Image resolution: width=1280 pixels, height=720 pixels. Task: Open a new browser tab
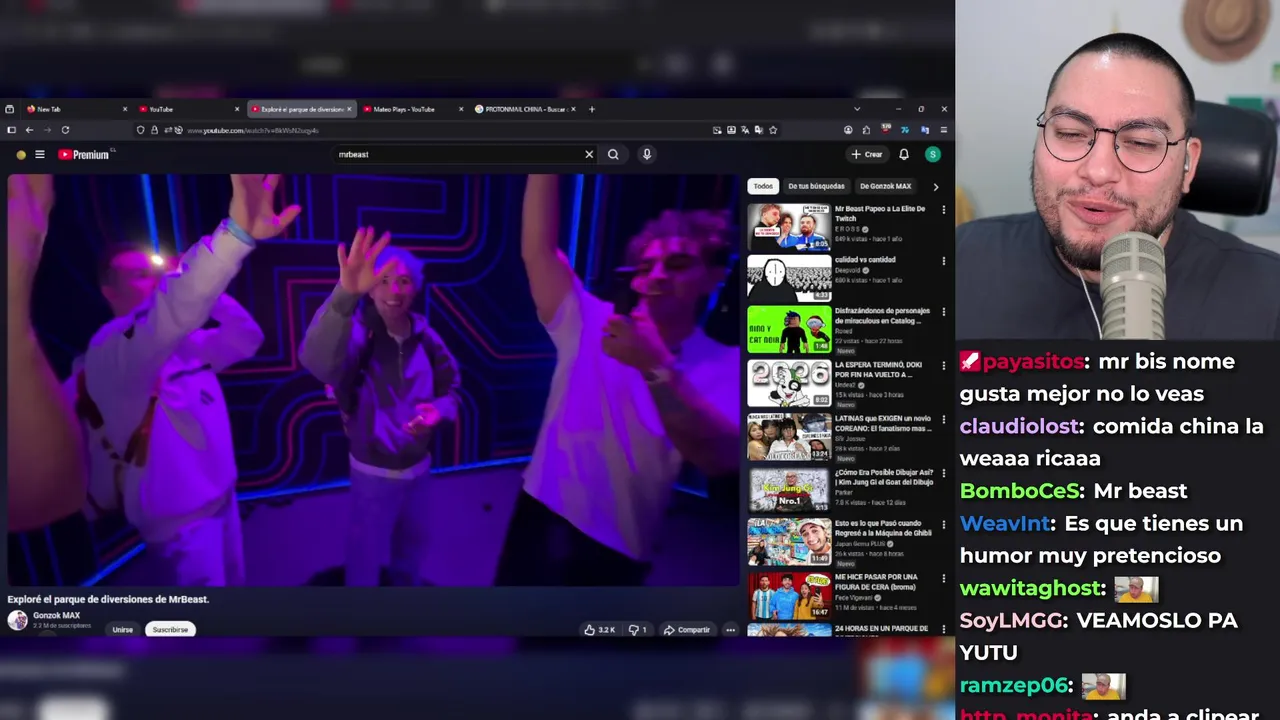point(592,109)
